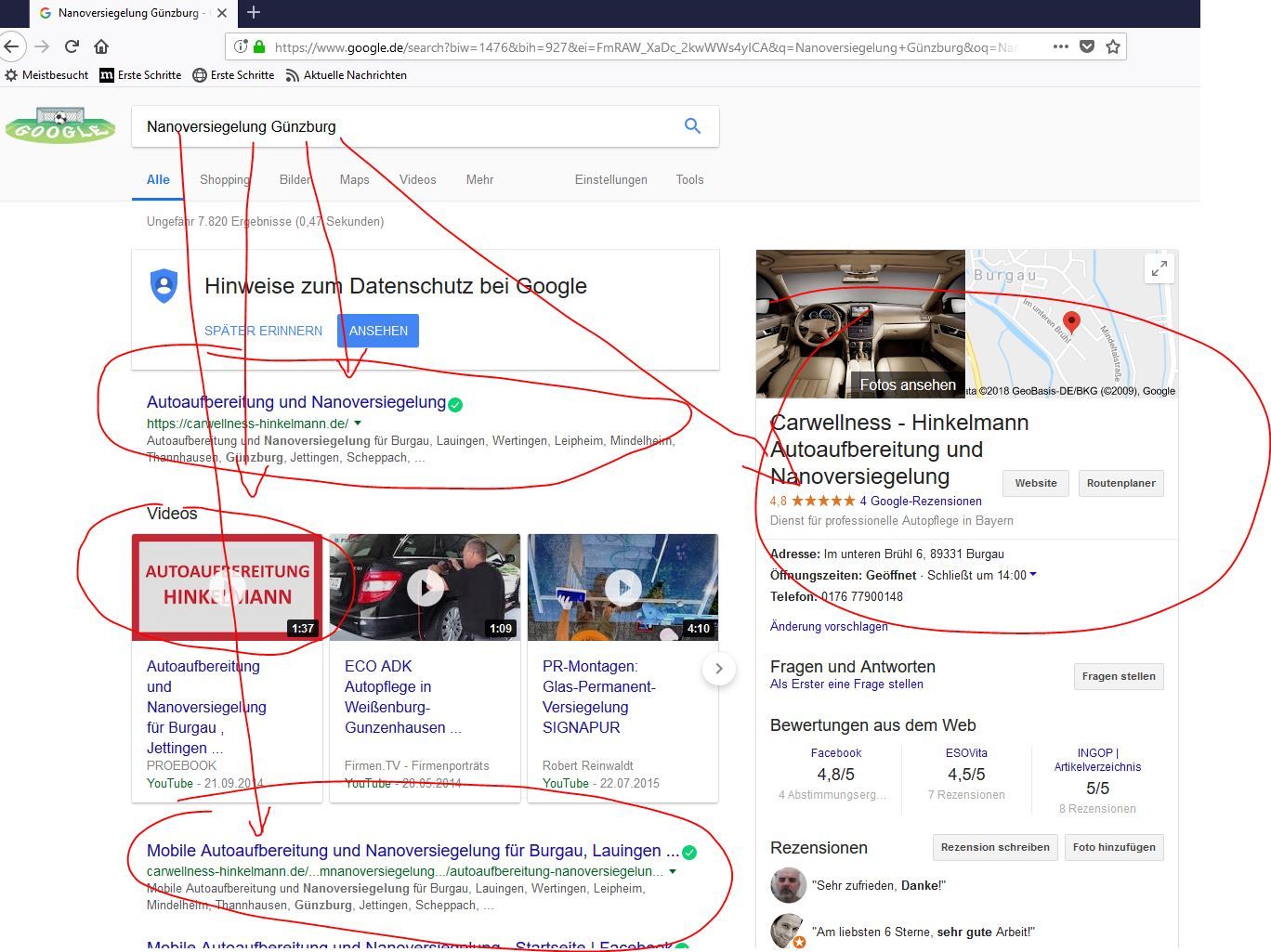Image resolution: width=1271 pixels, height=952 pixels.
Task: Open INGOP Artikelverzeichnis ratings link
Action: click(1097, 760)
